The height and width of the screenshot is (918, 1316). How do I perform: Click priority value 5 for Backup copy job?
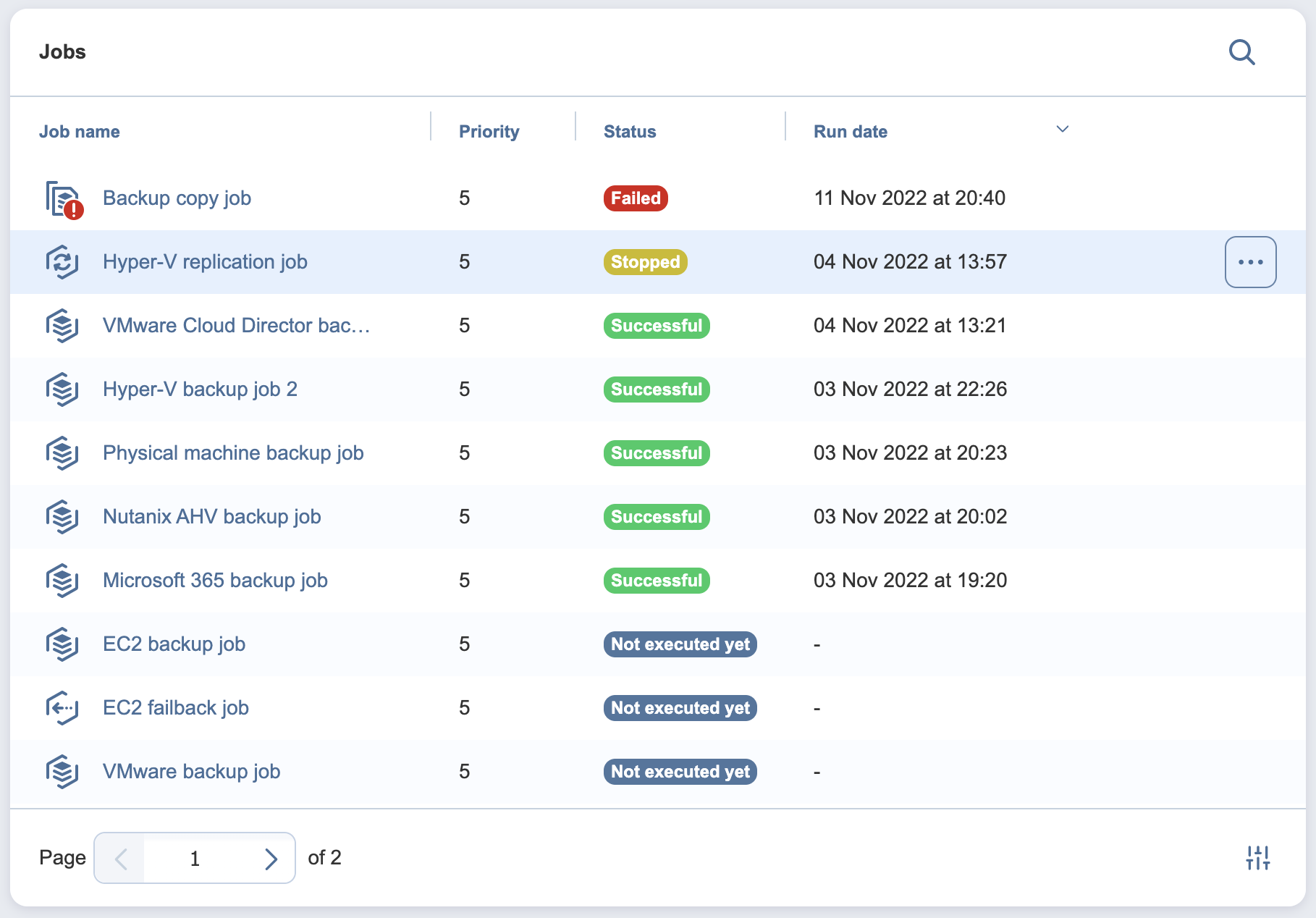tap(465, 198)
